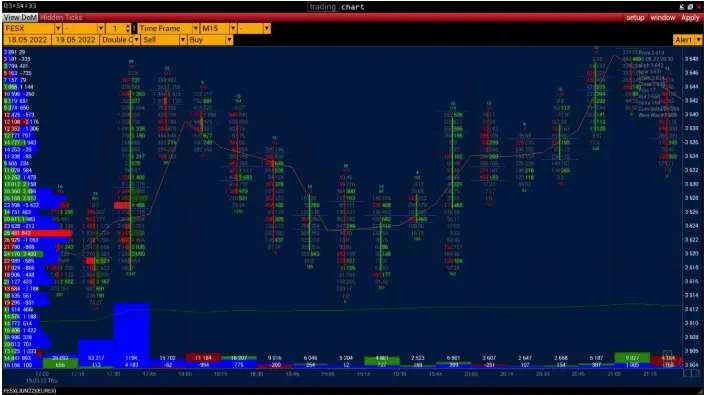Click the restore window icon in title bar
Image resolution: width=704 pixels, height=395 pixels.
(690, 7)
